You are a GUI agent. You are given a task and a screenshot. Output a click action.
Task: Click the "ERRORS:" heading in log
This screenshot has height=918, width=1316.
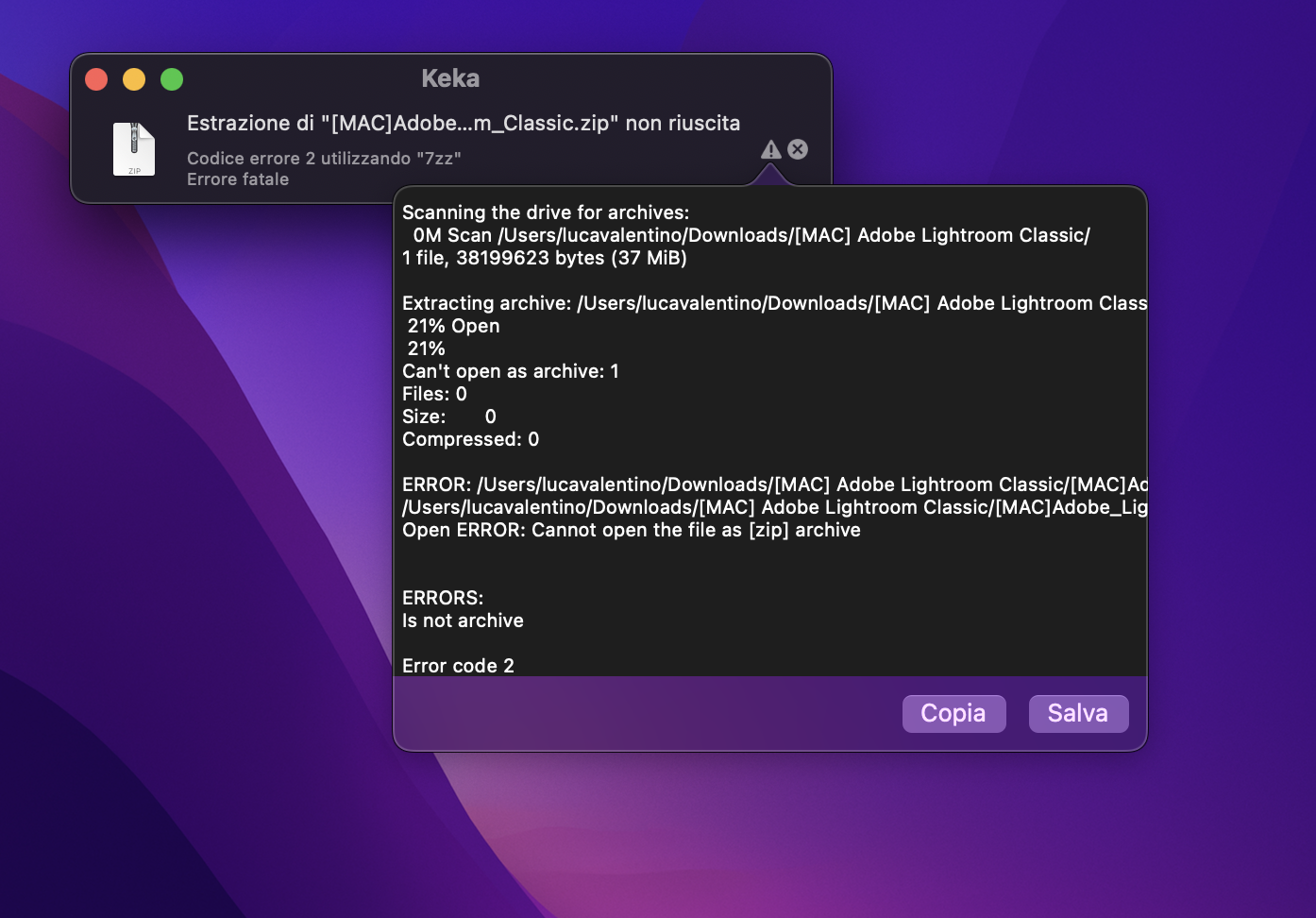(x=443, y=598)
